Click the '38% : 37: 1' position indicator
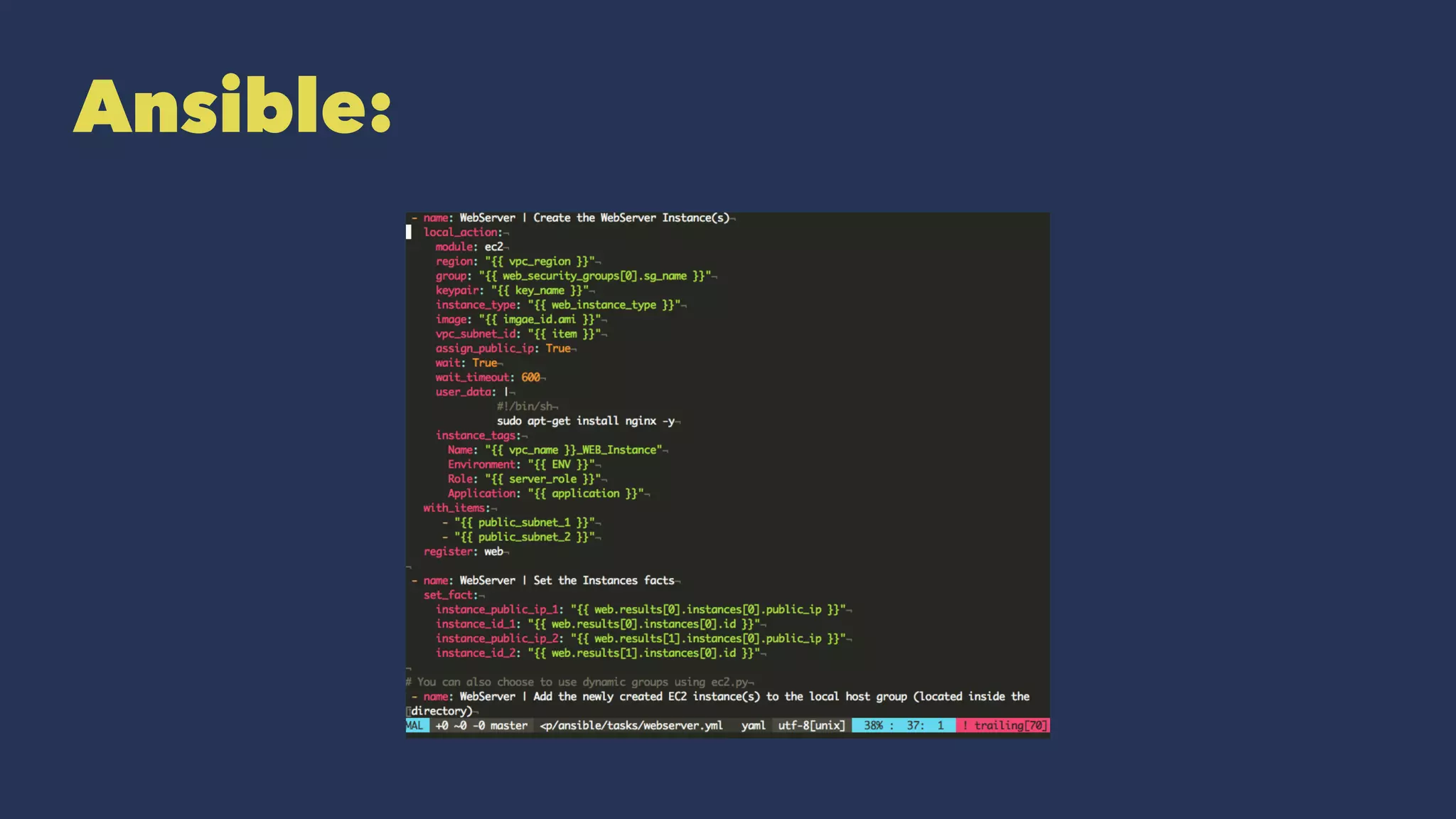1456x819 pixels. 904,725
